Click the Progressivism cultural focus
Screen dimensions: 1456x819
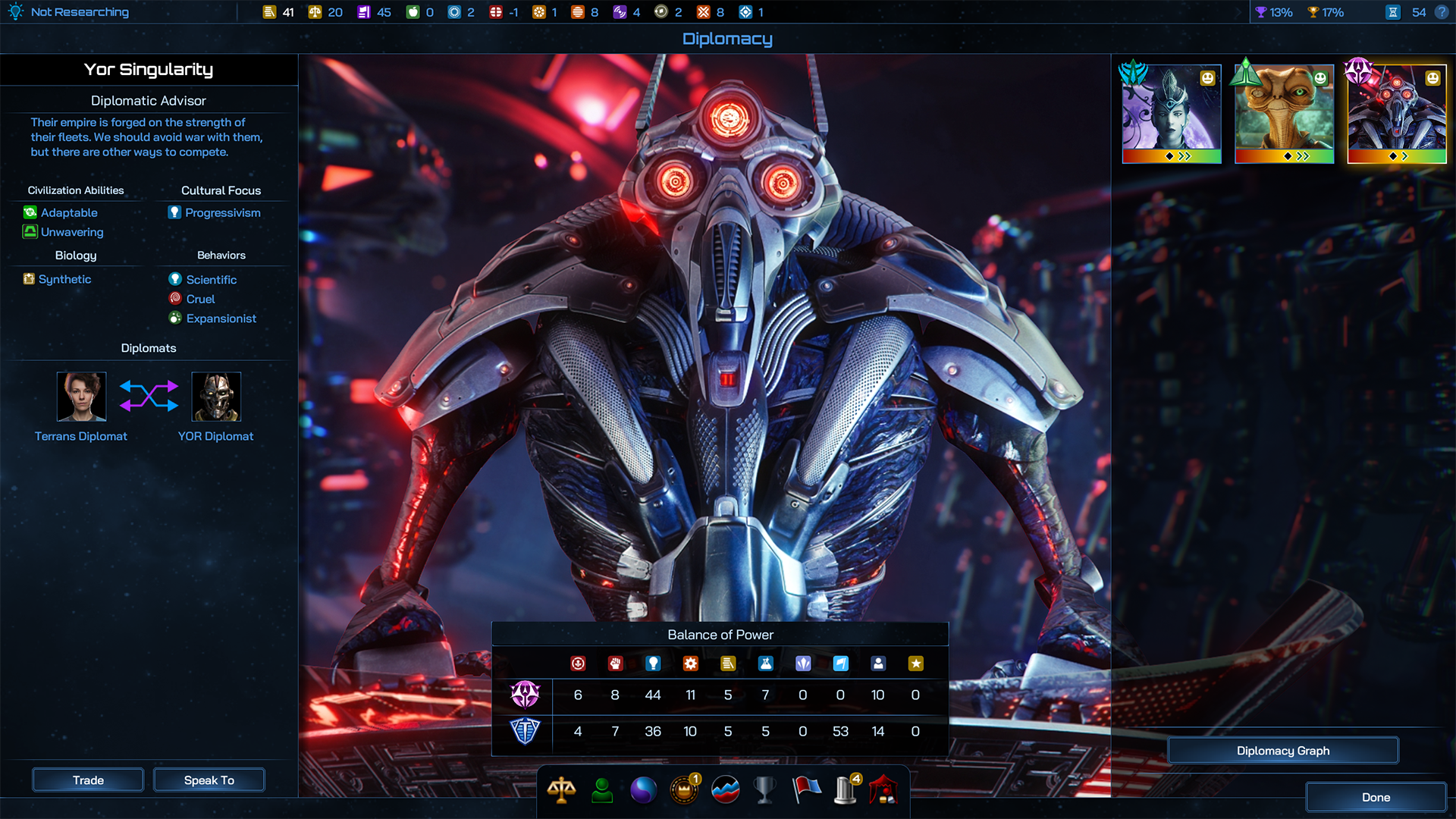pyautogui.click(x=215, y=213)
